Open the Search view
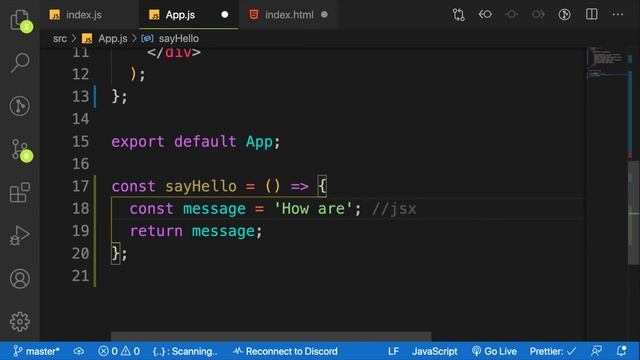Screen dimensions: 640x360 20,62
